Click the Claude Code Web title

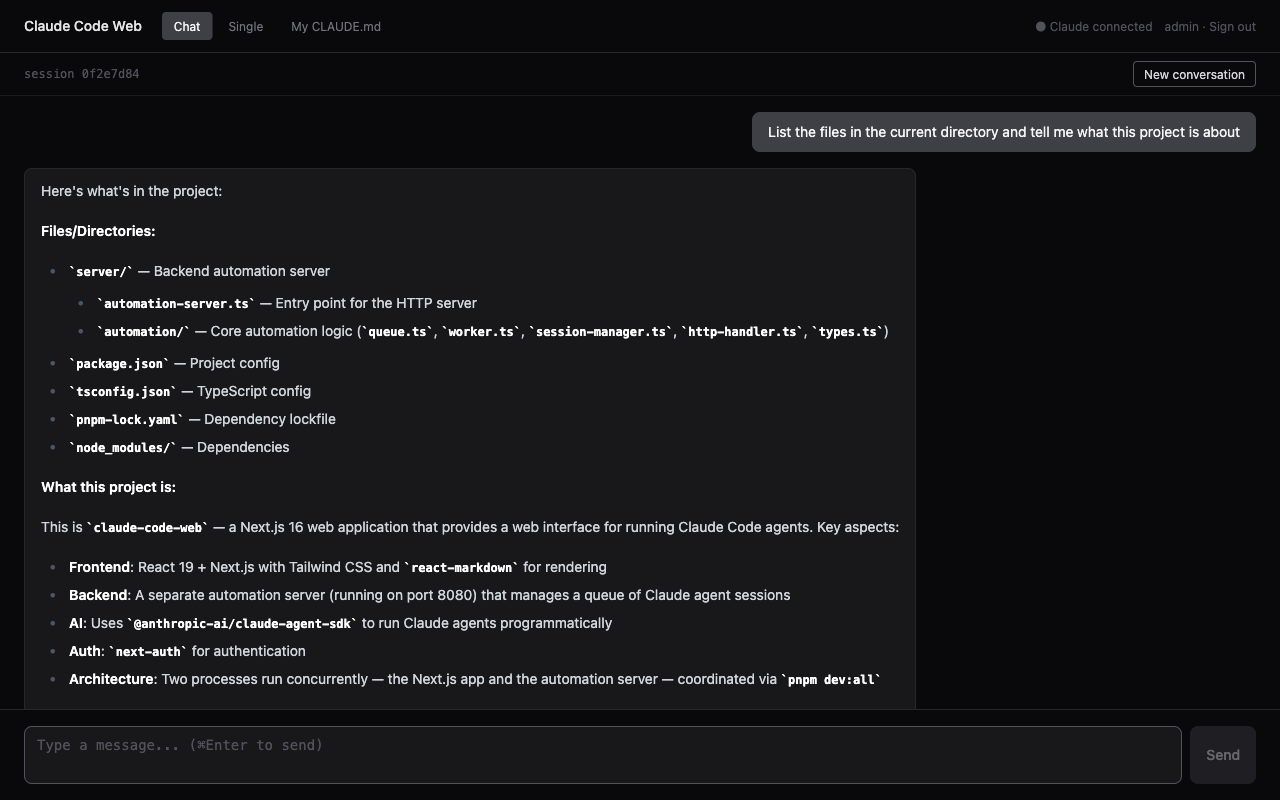[83, 26]
